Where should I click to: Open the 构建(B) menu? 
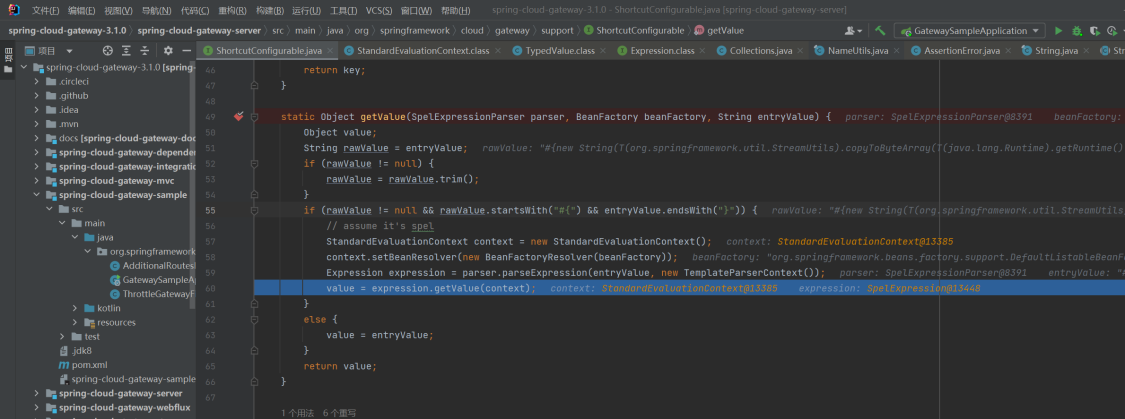[270, 11]
